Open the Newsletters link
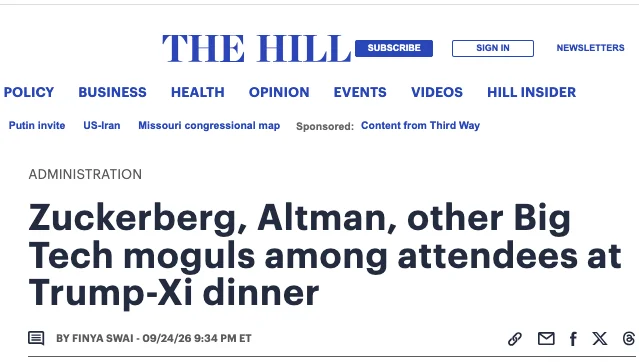The image size is (639, 362). pos(590,48)
